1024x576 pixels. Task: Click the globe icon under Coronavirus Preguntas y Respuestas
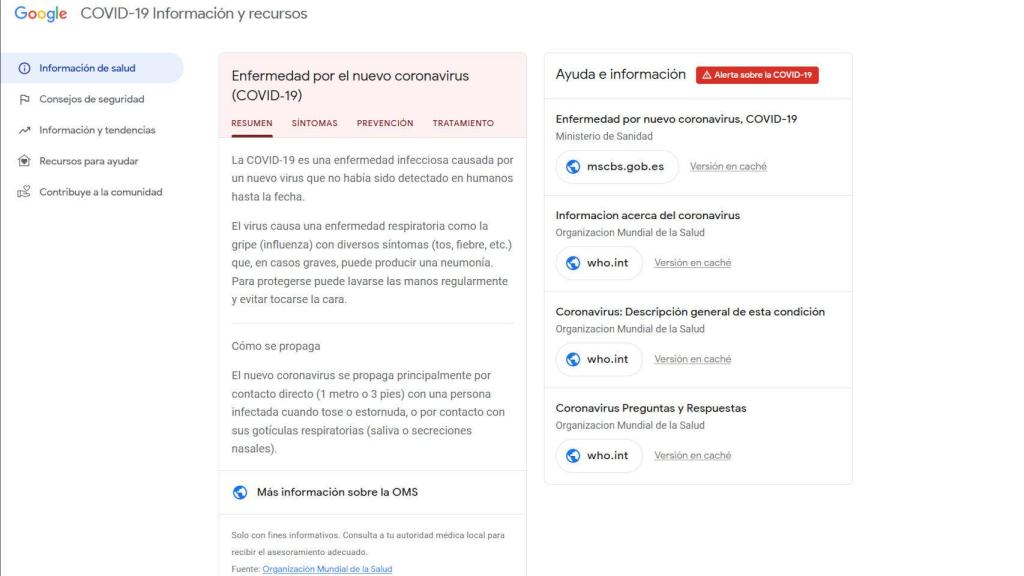click(573, 455)
